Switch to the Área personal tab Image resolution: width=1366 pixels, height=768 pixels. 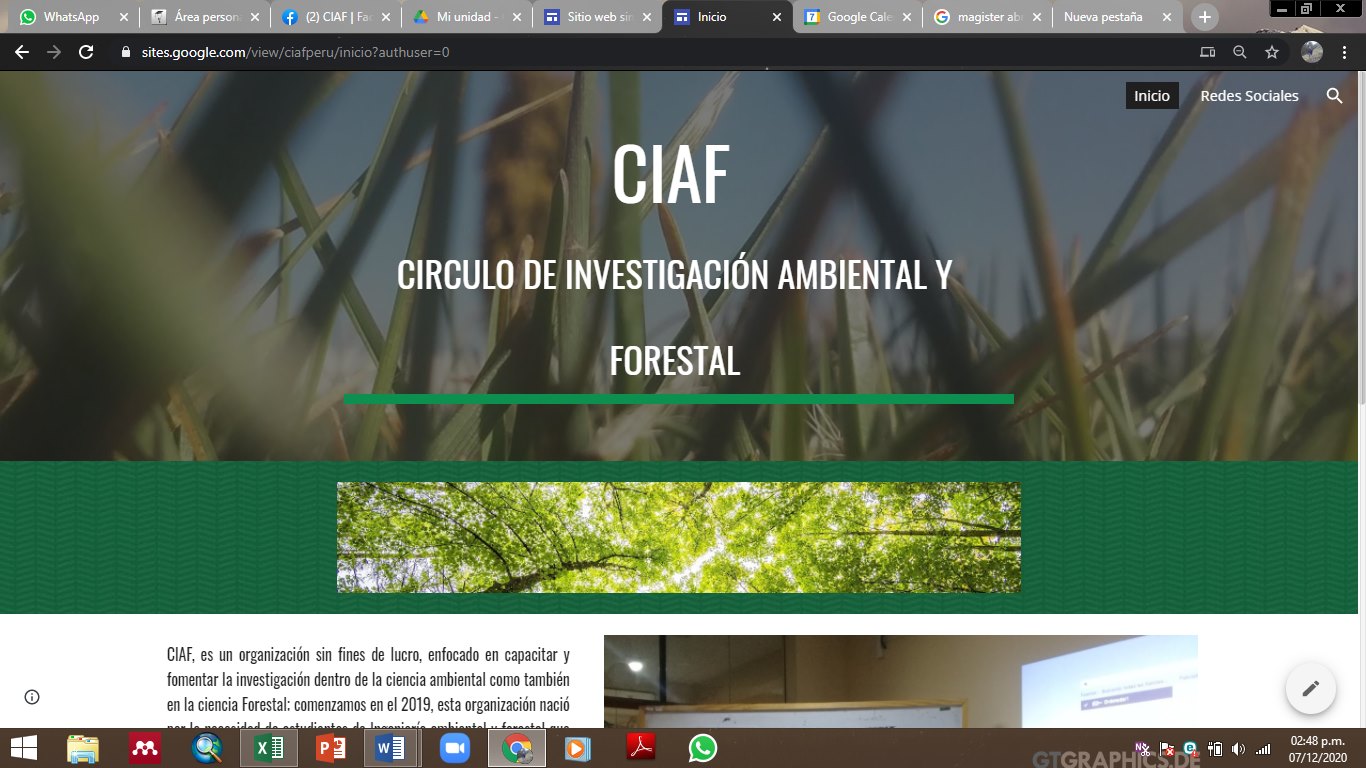(204, 17)
